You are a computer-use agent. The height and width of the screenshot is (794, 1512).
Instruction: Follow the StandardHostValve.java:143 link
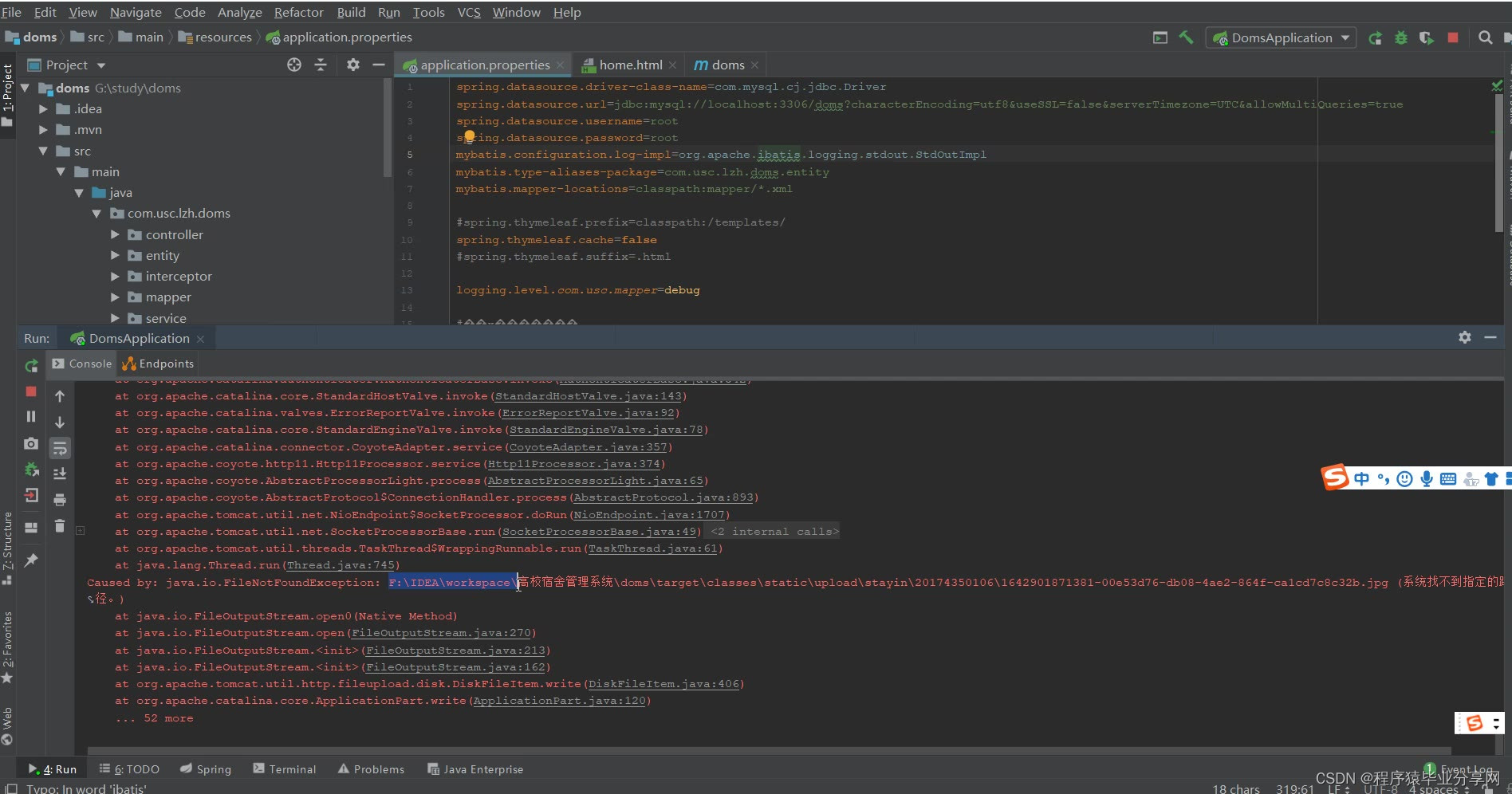tap(589, 396)
